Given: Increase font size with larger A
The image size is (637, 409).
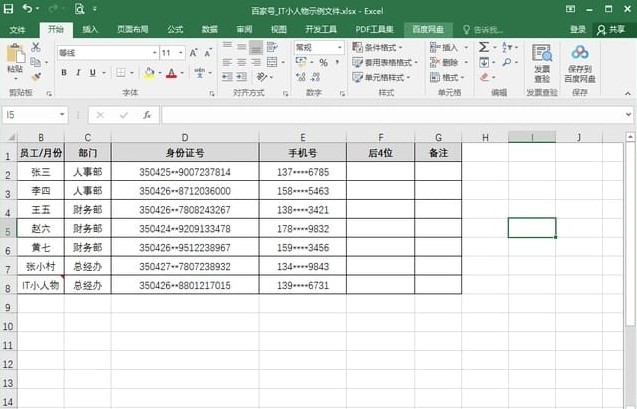Looking at the screenshot, I should (194, 53).
